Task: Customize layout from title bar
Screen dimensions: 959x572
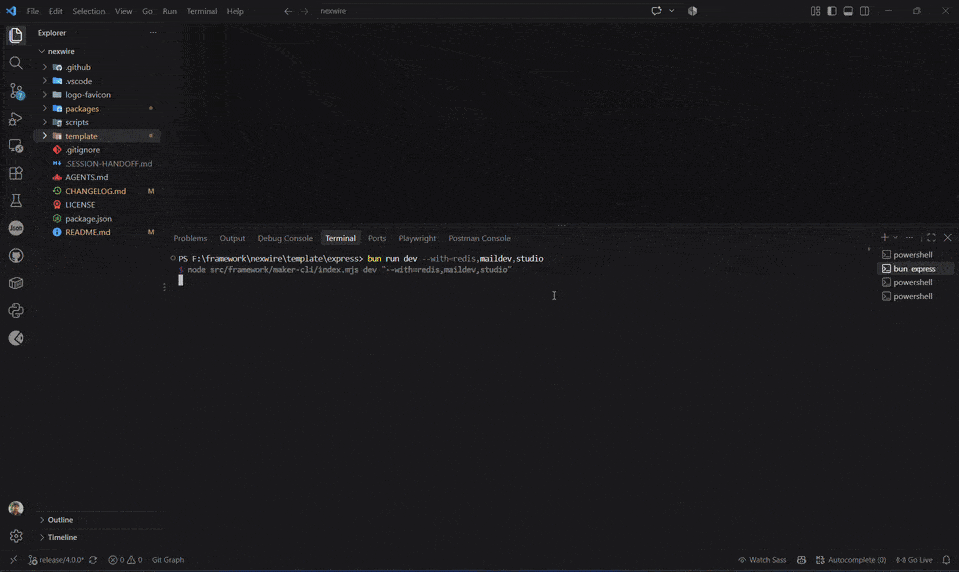Action: pos(815,11)
